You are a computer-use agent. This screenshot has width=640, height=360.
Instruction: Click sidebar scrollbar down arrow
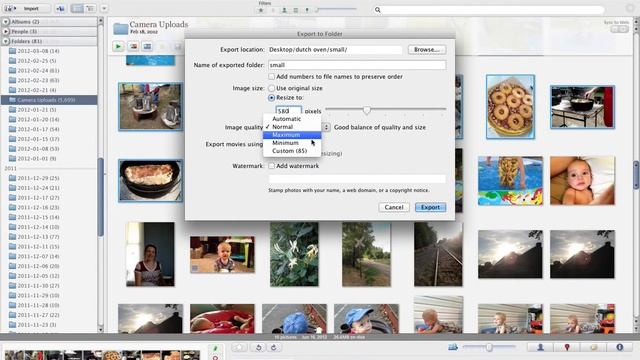(100, 329)
